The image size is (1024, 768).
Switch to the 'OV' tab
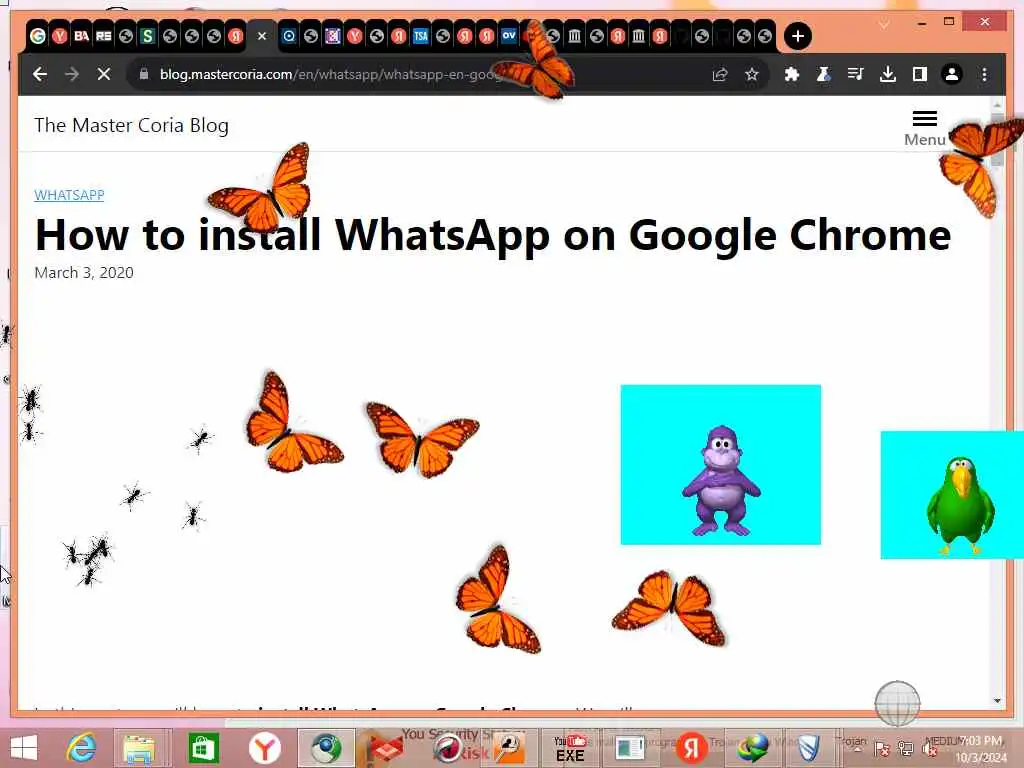click(x=509, y=36)
